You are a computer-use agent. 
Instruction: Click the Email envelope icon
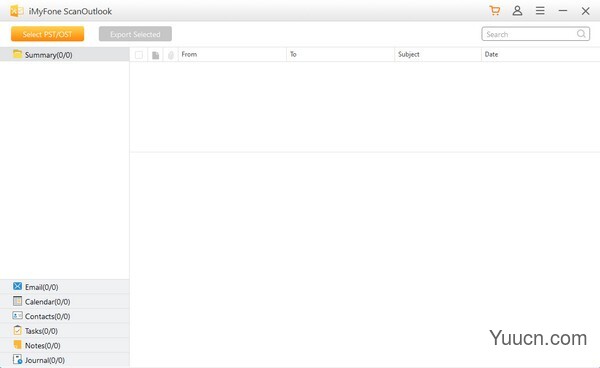(17, 286)
